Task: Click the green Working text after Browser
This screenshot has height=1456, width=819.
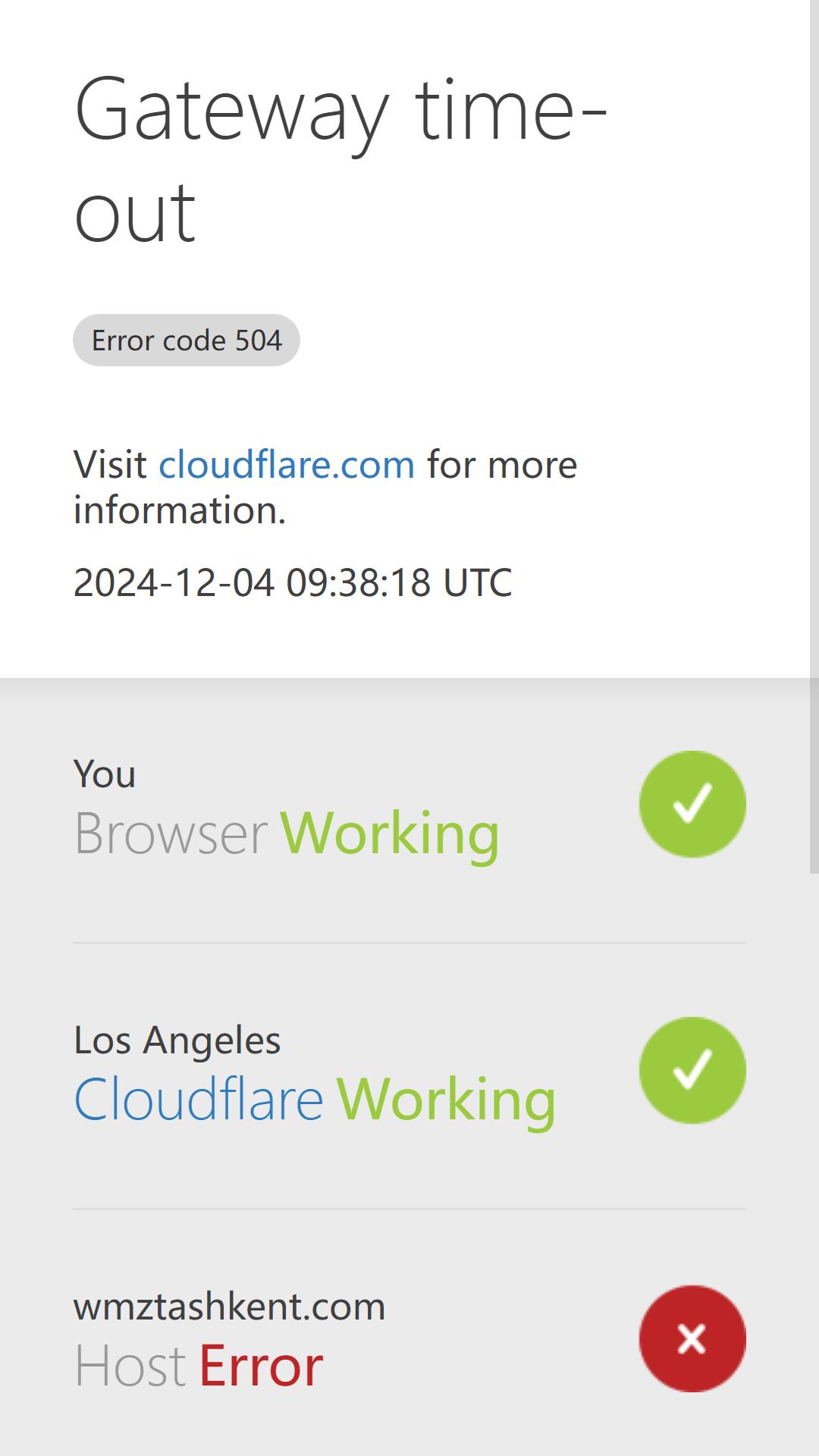Action: pyautogui.click(x=390, y=833)
